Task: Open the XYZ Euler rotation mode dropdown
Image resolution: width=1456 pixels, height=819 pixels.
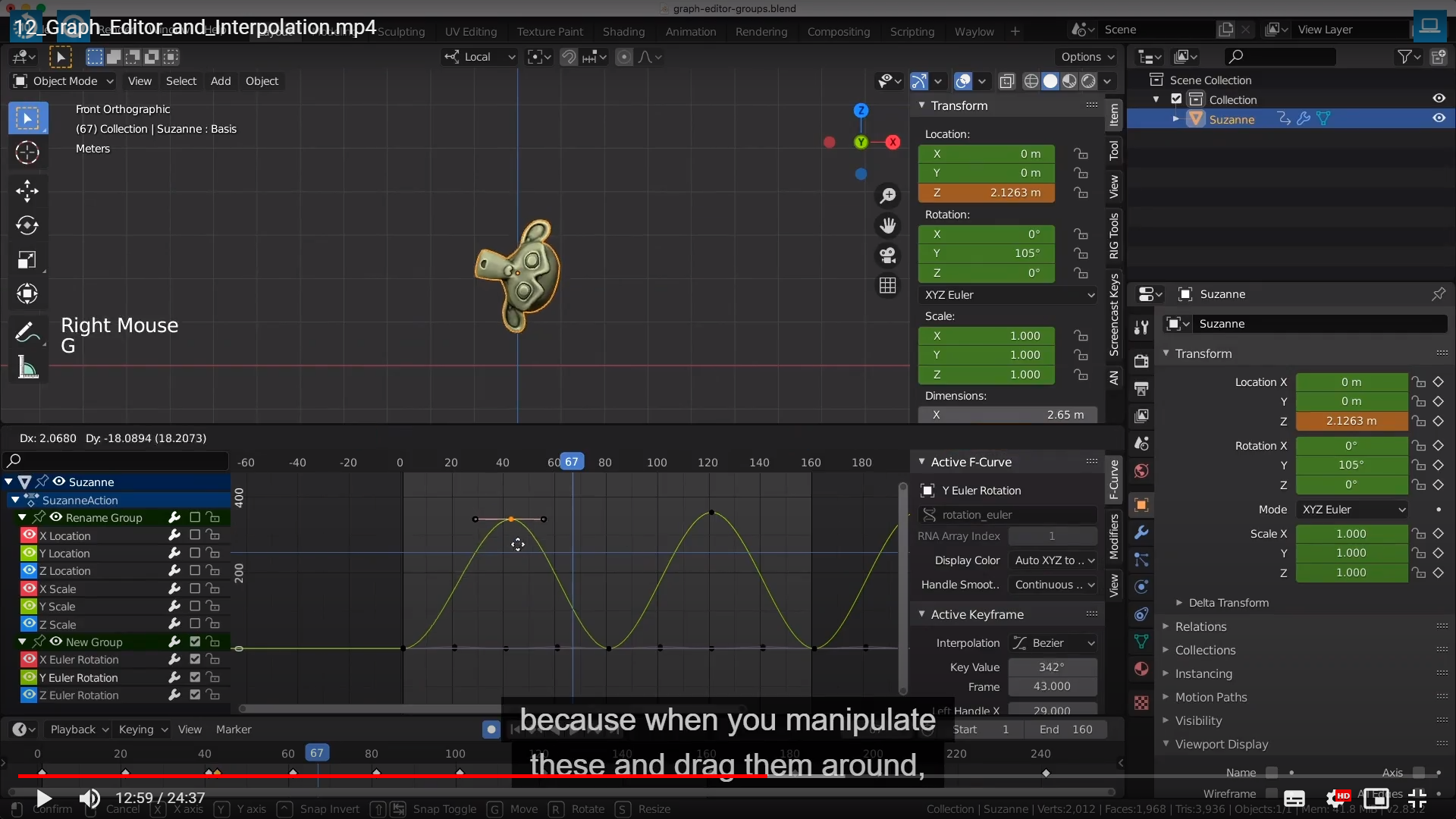Action: point(1009,295)
